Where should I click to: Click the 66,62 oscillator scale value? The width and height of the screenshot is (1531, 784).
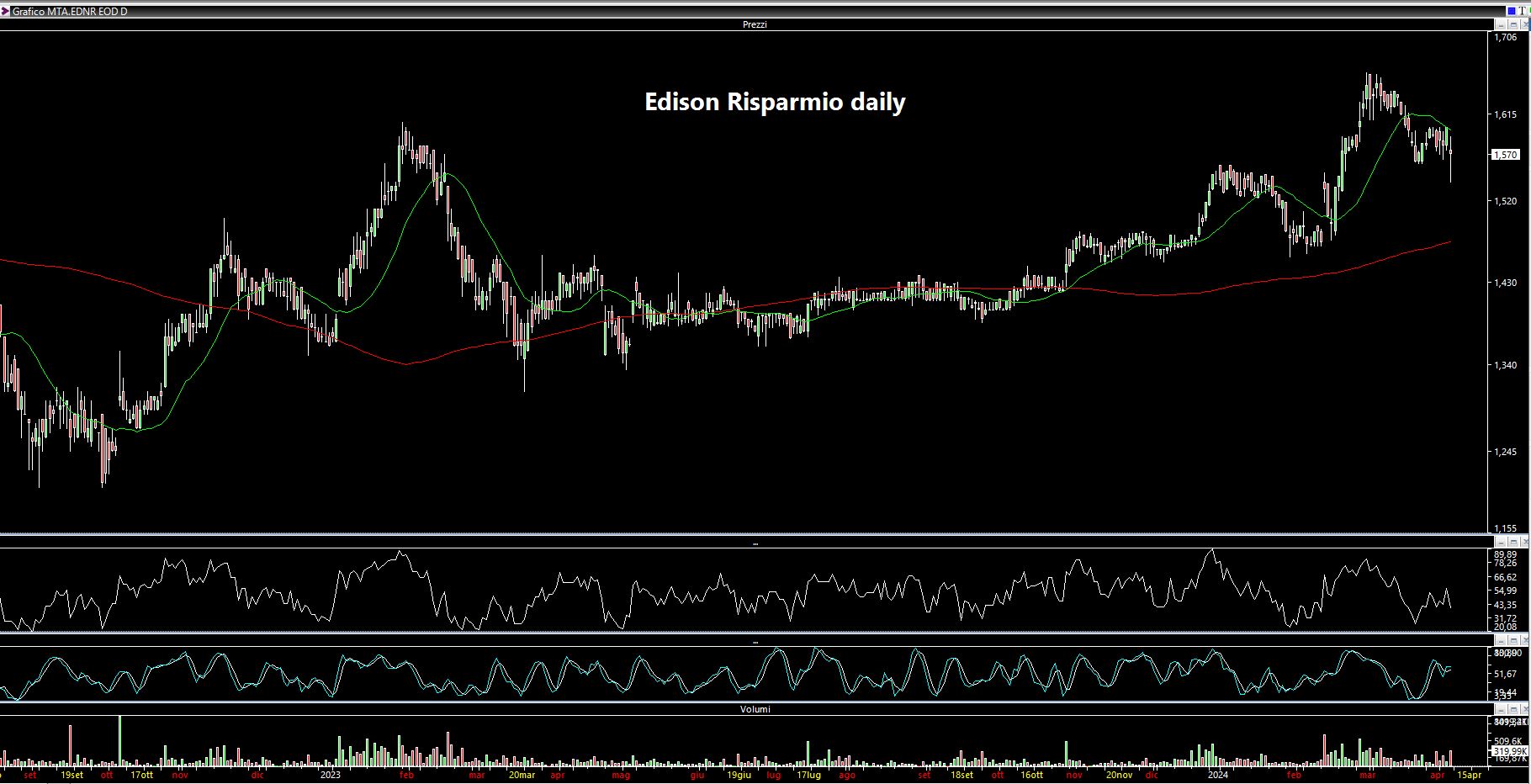(1506, 577)
